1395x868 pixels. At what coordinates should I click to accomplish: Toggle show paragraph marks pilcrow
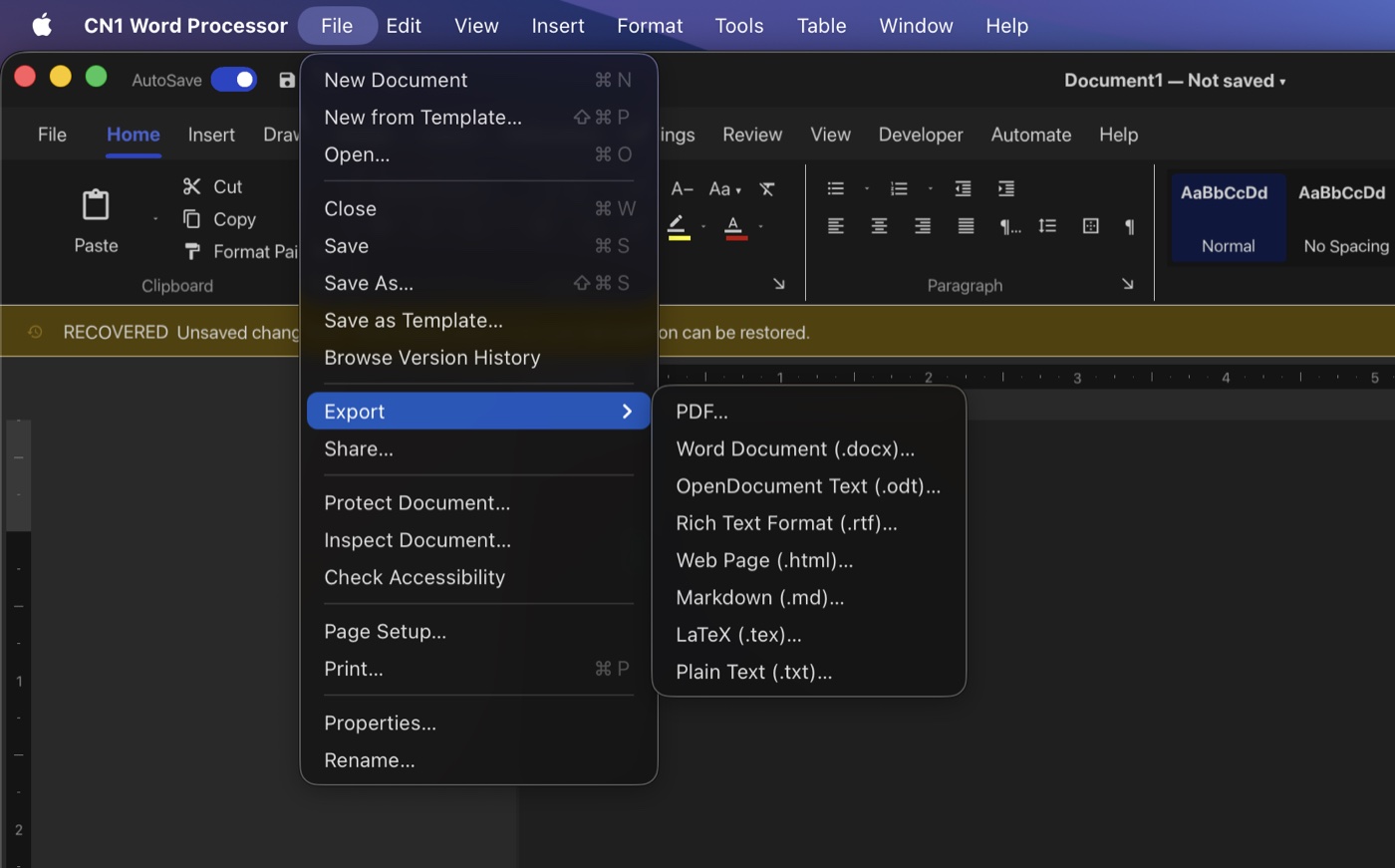pyautogui.click(x=1129, y=226)
